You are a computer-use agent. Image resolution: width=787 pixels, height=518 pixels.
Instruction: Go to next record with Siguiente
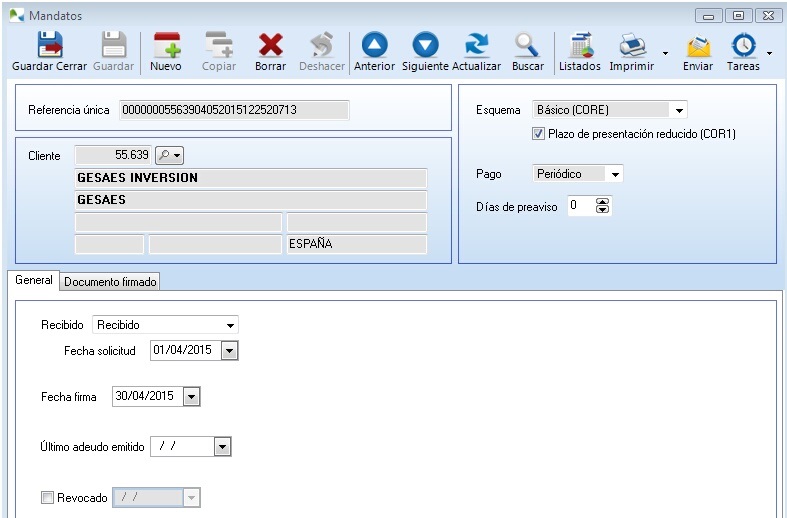coord(425,46)
